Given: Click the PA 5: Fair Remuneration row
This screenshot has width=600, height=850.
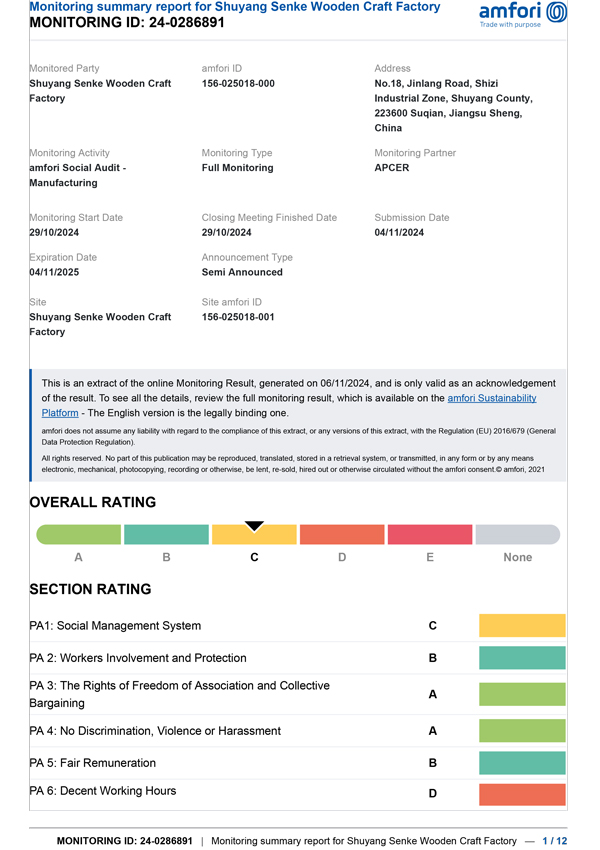Looking at the screenshot, I should click(x=93, y=763).
